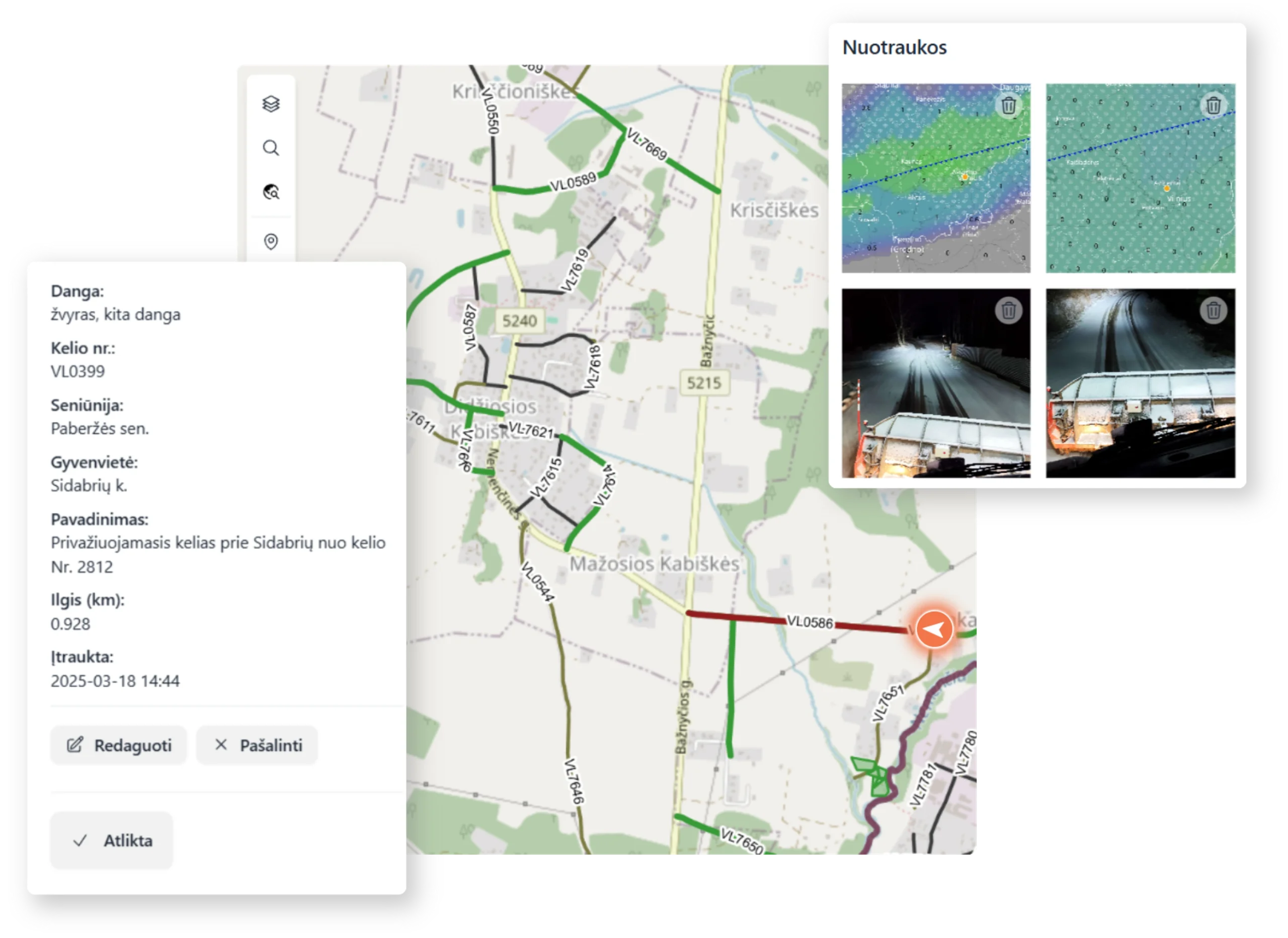
Task: Click the Nuotraukos panel heading
Action: tap(895, 47)
